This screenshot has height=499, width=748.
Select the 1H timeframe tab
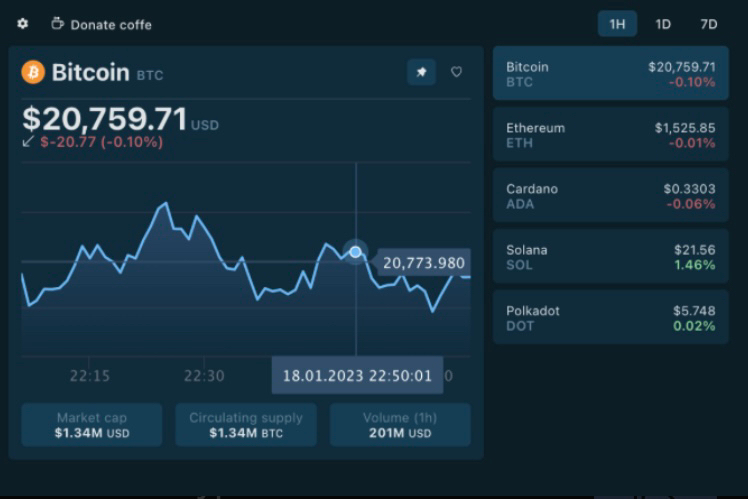617,24
